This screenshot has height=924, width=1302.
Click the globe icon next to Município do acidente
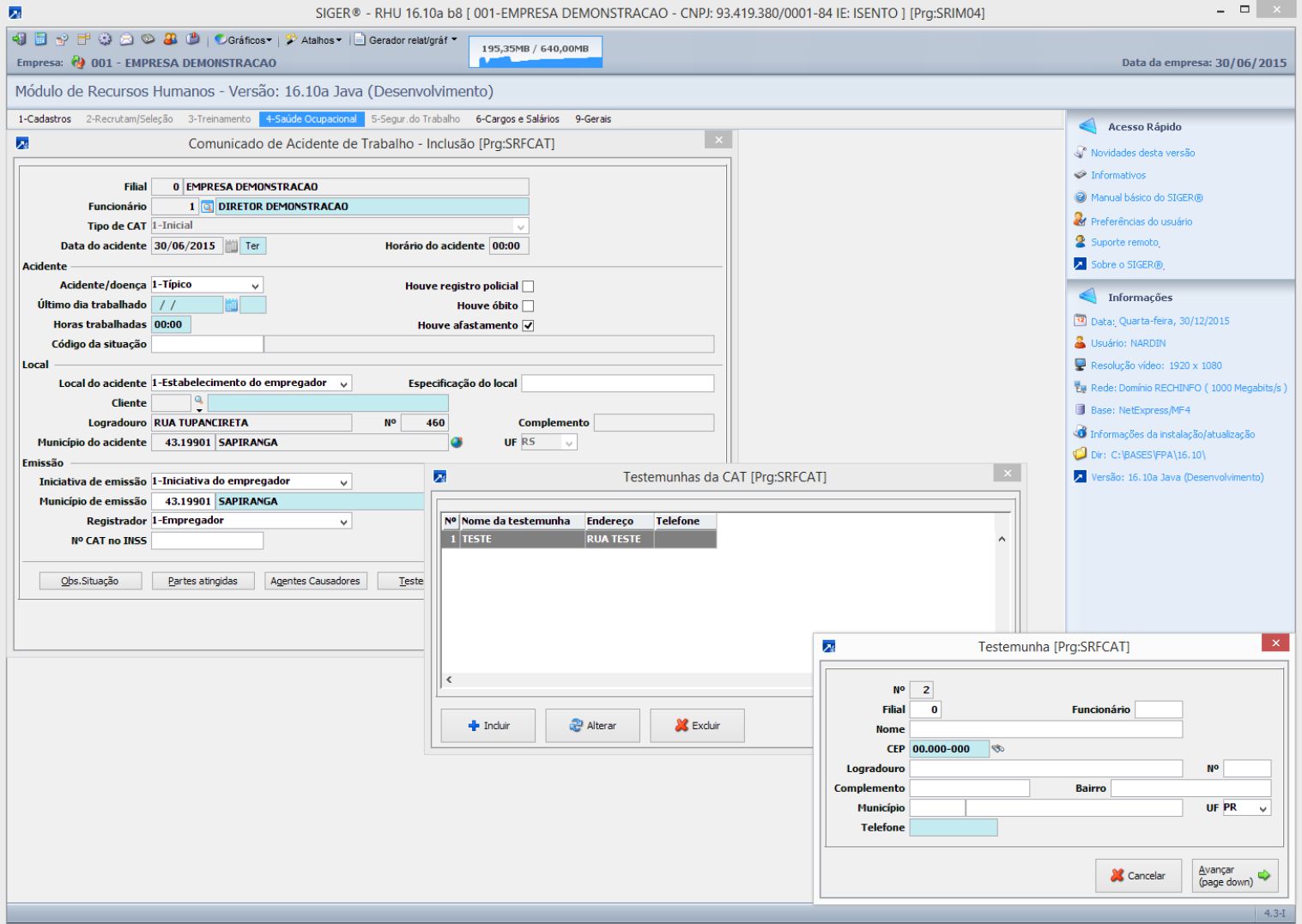(x=457, y=443)
